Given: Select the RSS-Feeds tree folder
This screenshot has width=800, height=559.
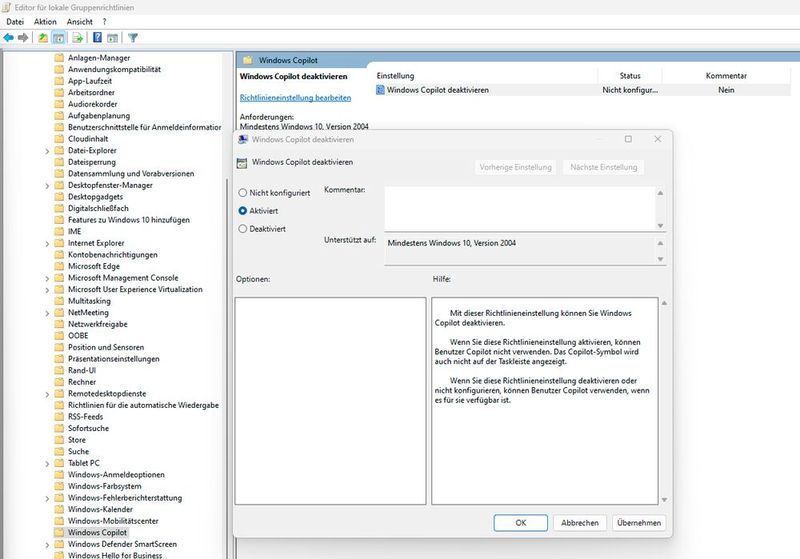Looking at the screenshot, I should point(85,417).
